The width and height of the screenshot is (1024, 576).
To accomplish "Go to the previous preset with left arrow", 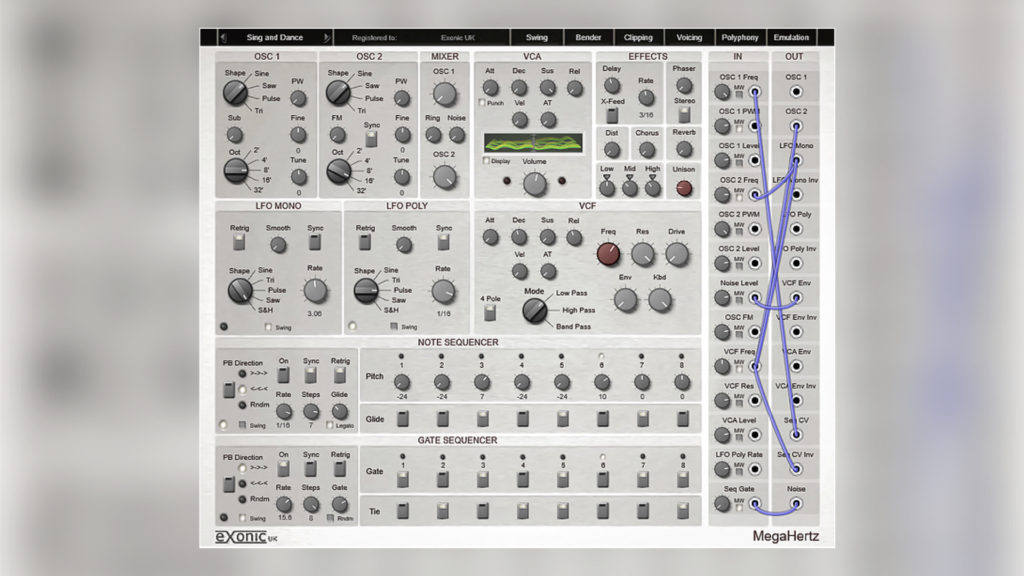I will 222,38.
